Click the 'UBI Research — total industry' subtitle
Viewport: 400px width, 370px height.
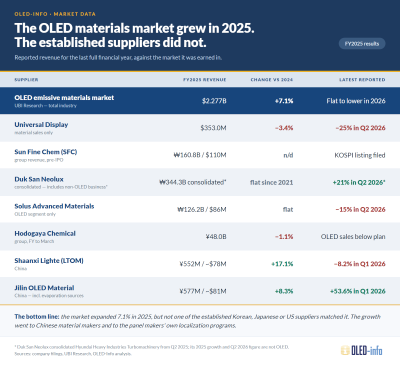(x=46, y=106)
